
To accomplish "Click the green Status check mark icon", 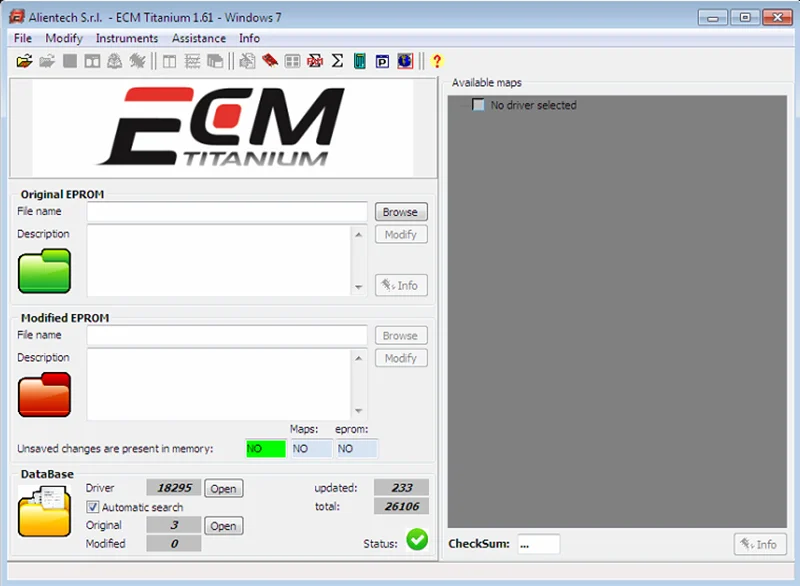I will [x=417, y=540].
